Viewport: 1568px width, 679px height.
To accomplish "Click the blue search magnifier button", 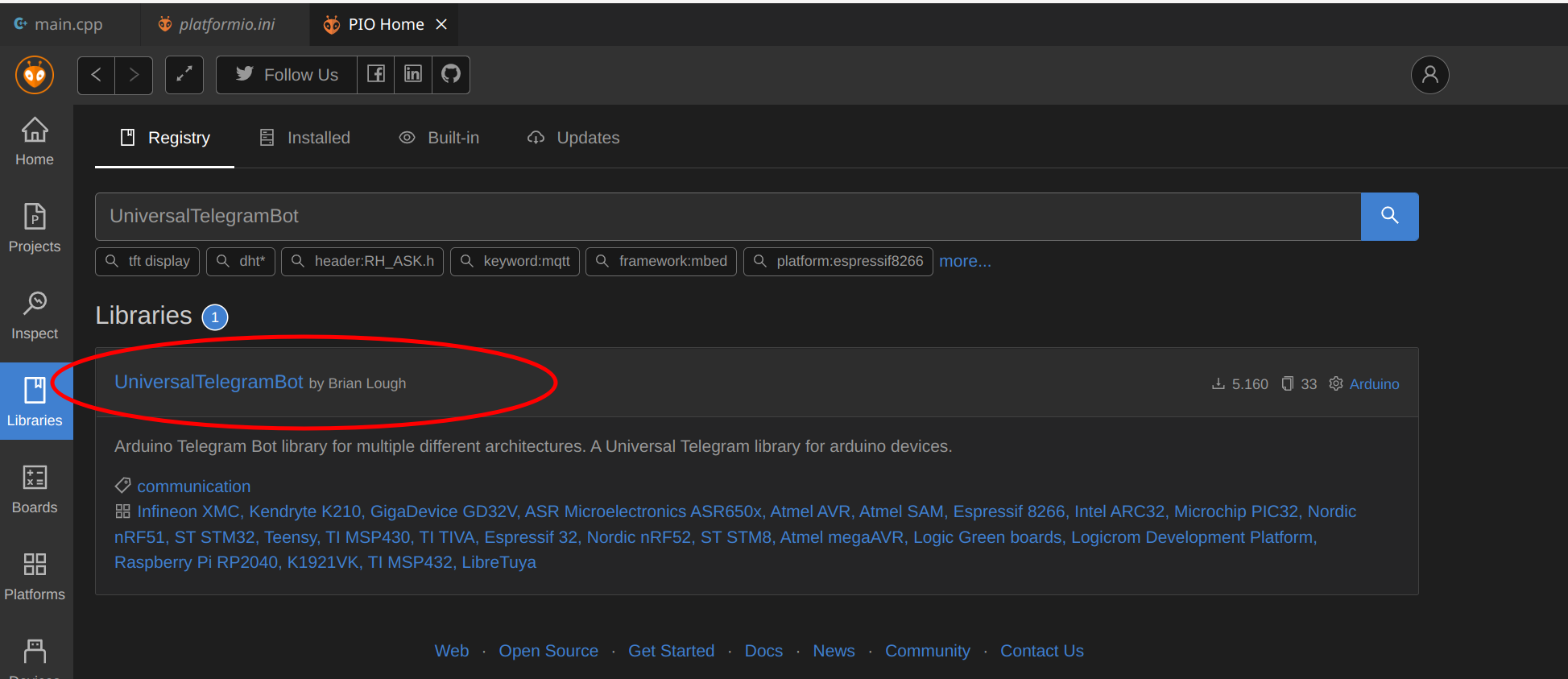I will 1389,216.
